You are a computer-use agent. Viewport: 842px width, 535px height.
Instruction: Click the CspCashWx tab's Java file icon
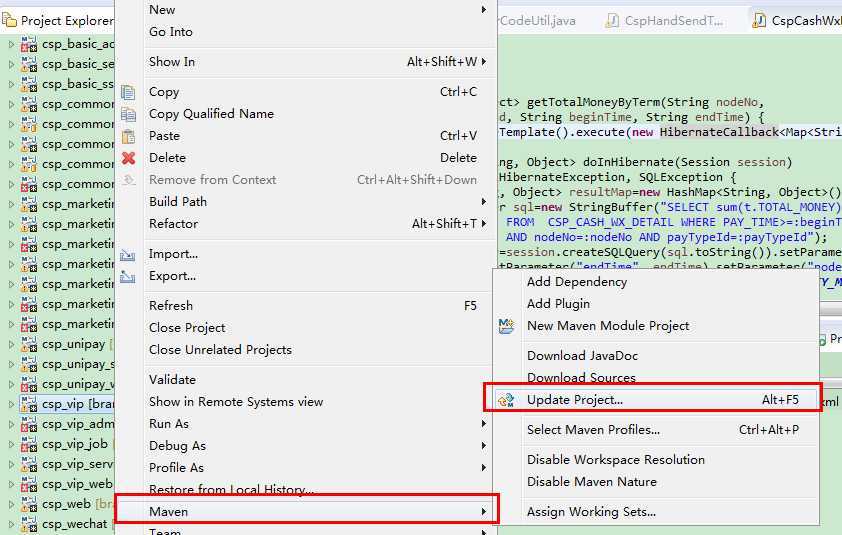(x=759, y=20)
